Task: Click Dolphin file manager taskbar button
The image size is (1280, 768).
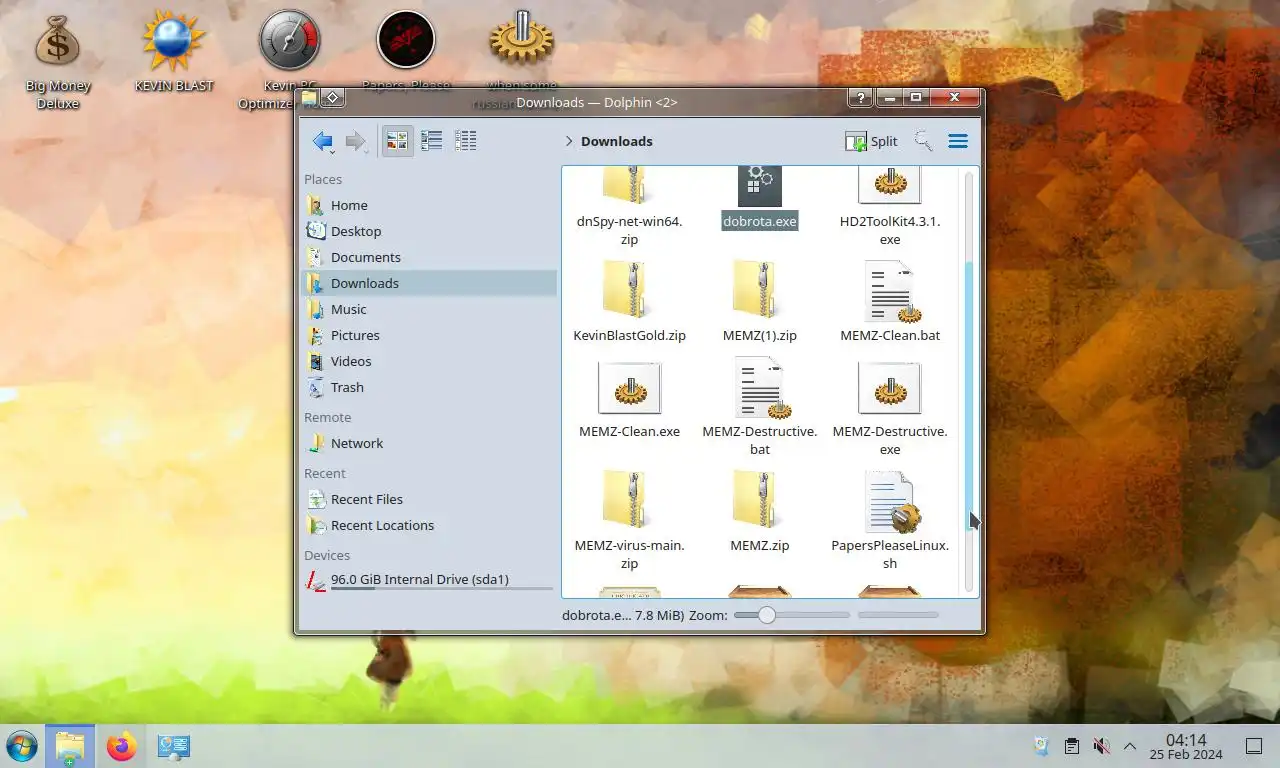Action: pos(70,746)
